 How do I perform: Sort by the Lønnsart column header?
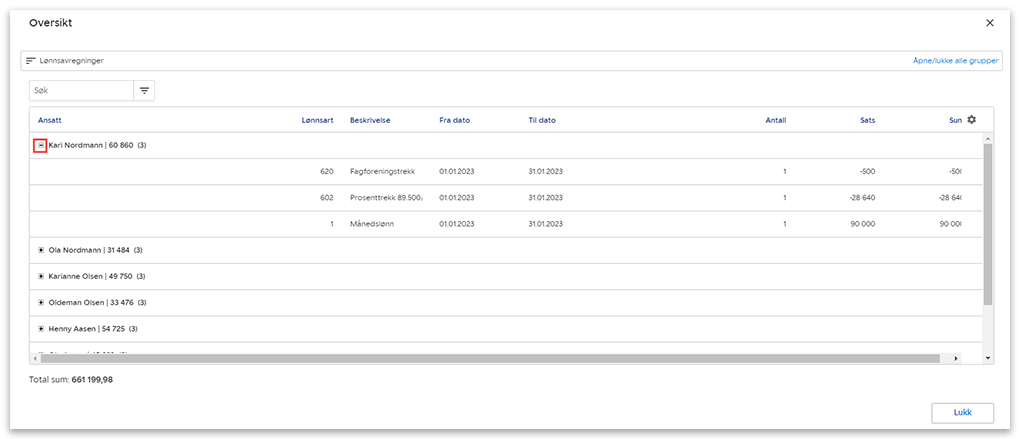click(317, 120)
